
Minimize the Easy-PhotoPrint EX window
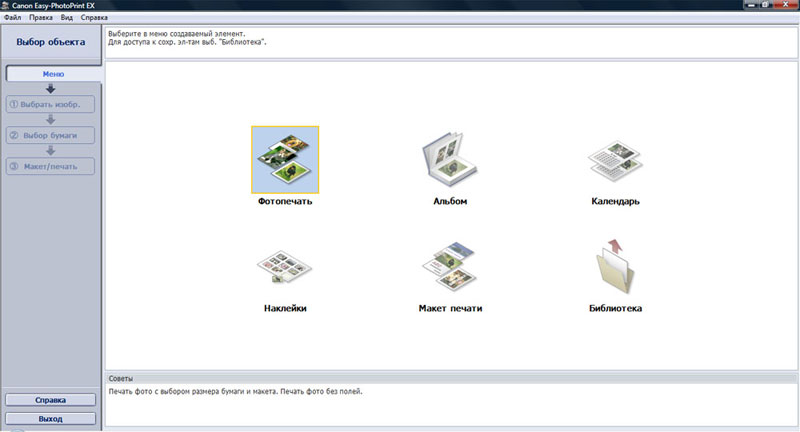[x=751, y=5]
